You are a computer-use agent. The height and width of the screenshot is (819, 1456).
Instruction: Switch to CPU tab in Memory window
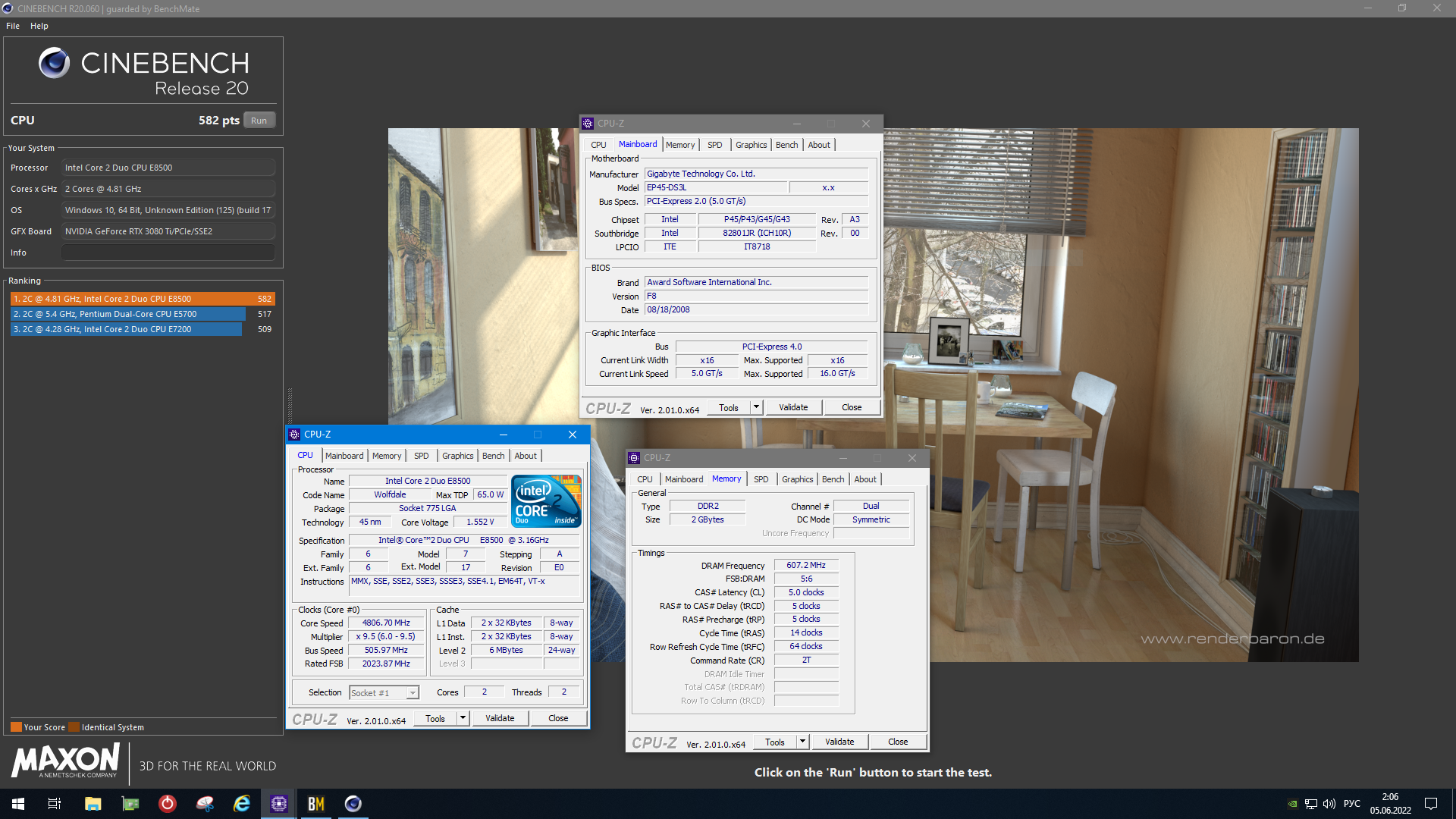(x=645, y=479)
